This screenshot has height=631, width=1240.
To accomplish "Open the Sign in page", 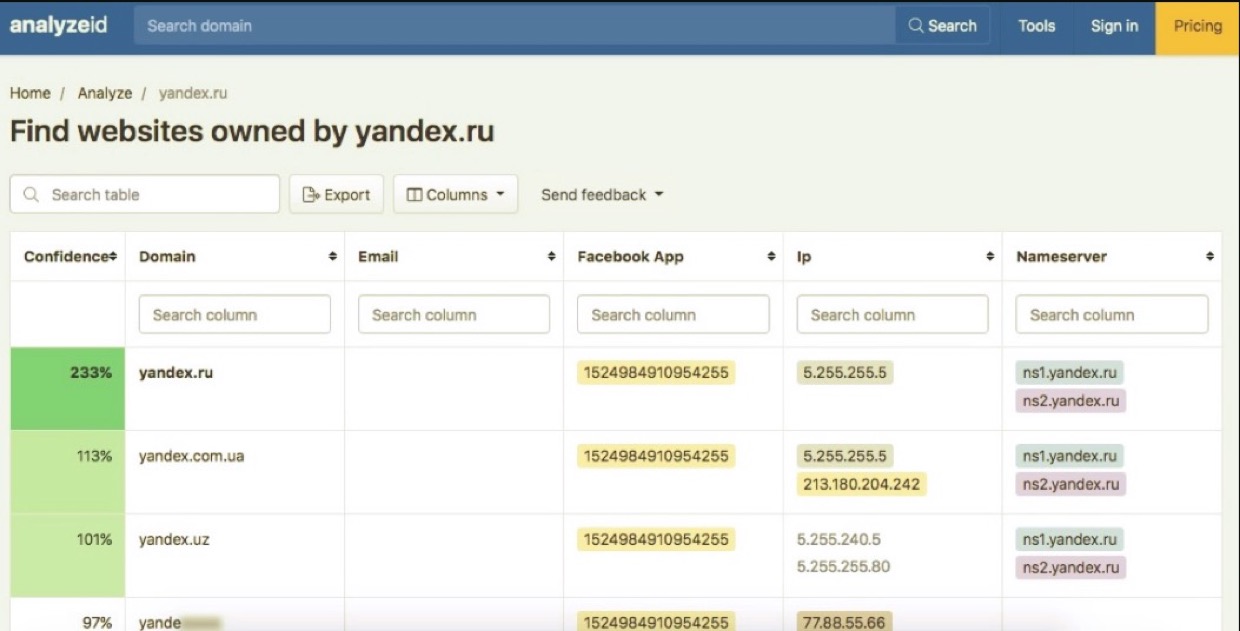I will coord(1114,26).
